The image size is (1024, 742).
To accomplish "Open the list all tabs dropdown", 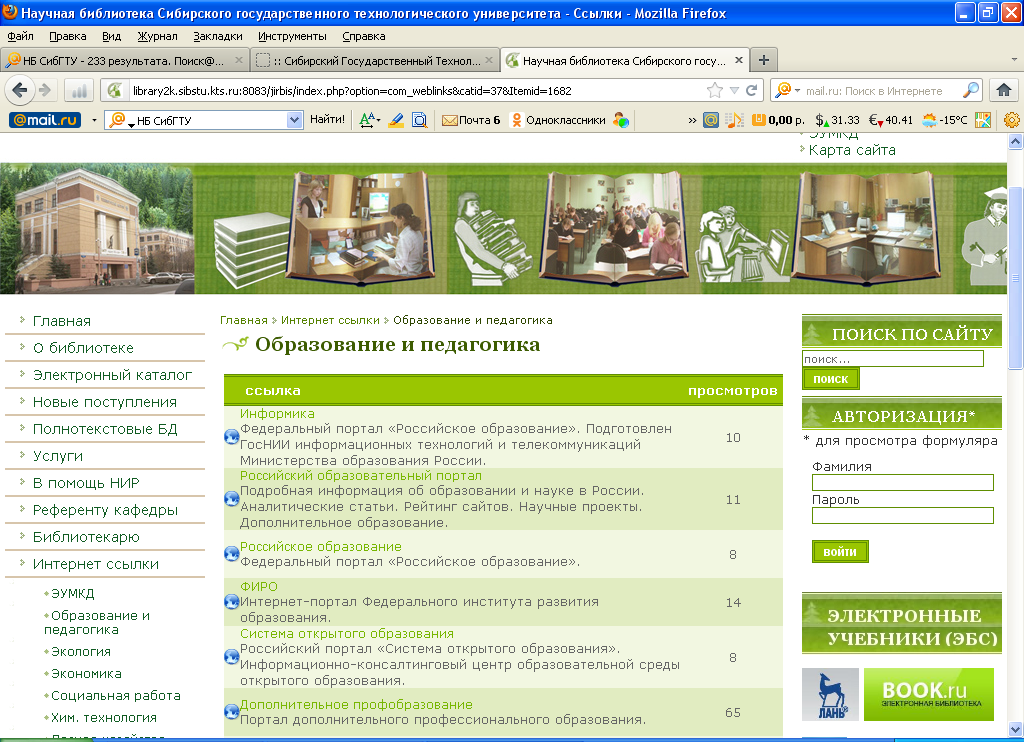I will 1014,59.
